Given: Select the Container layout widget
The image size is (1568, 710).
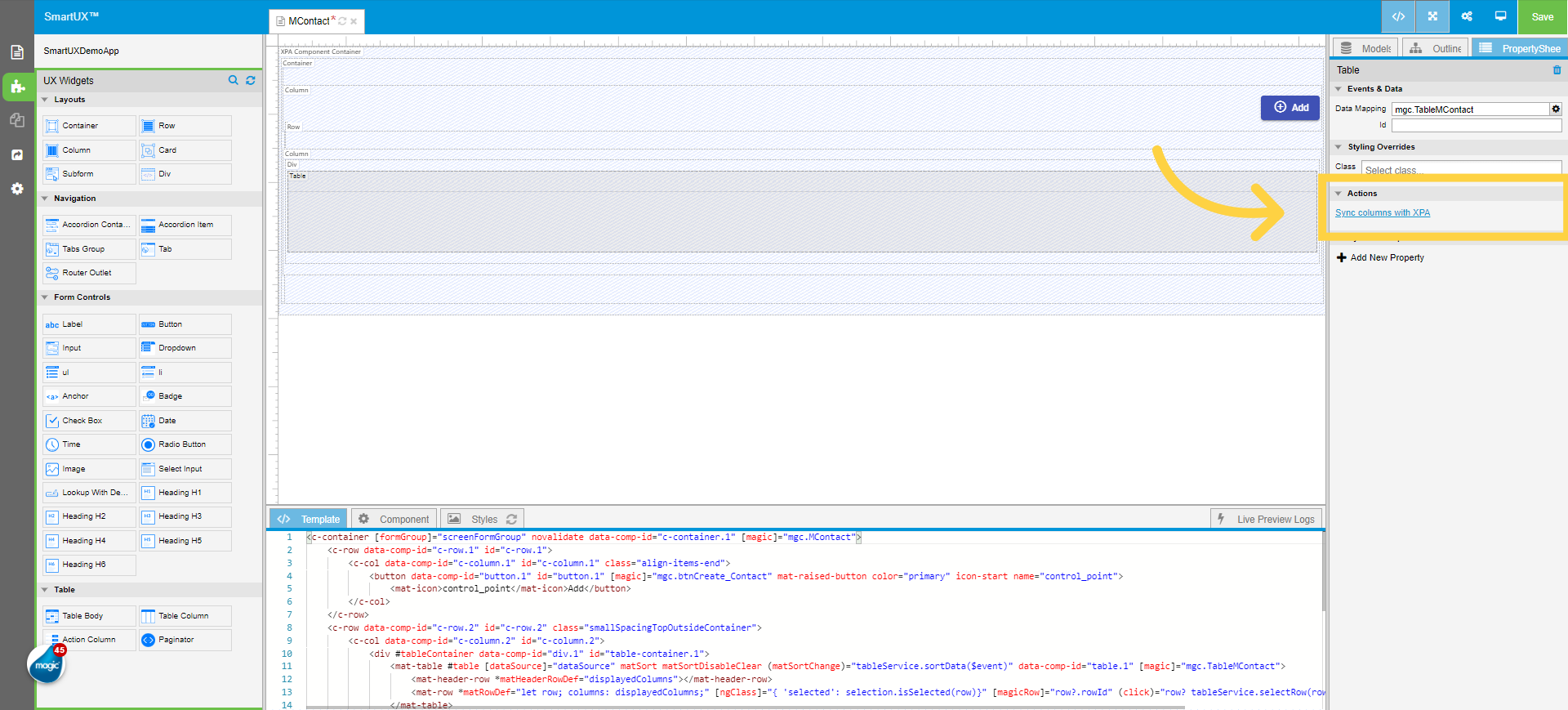Looking at the screenshot, I should tap(89, 126).
